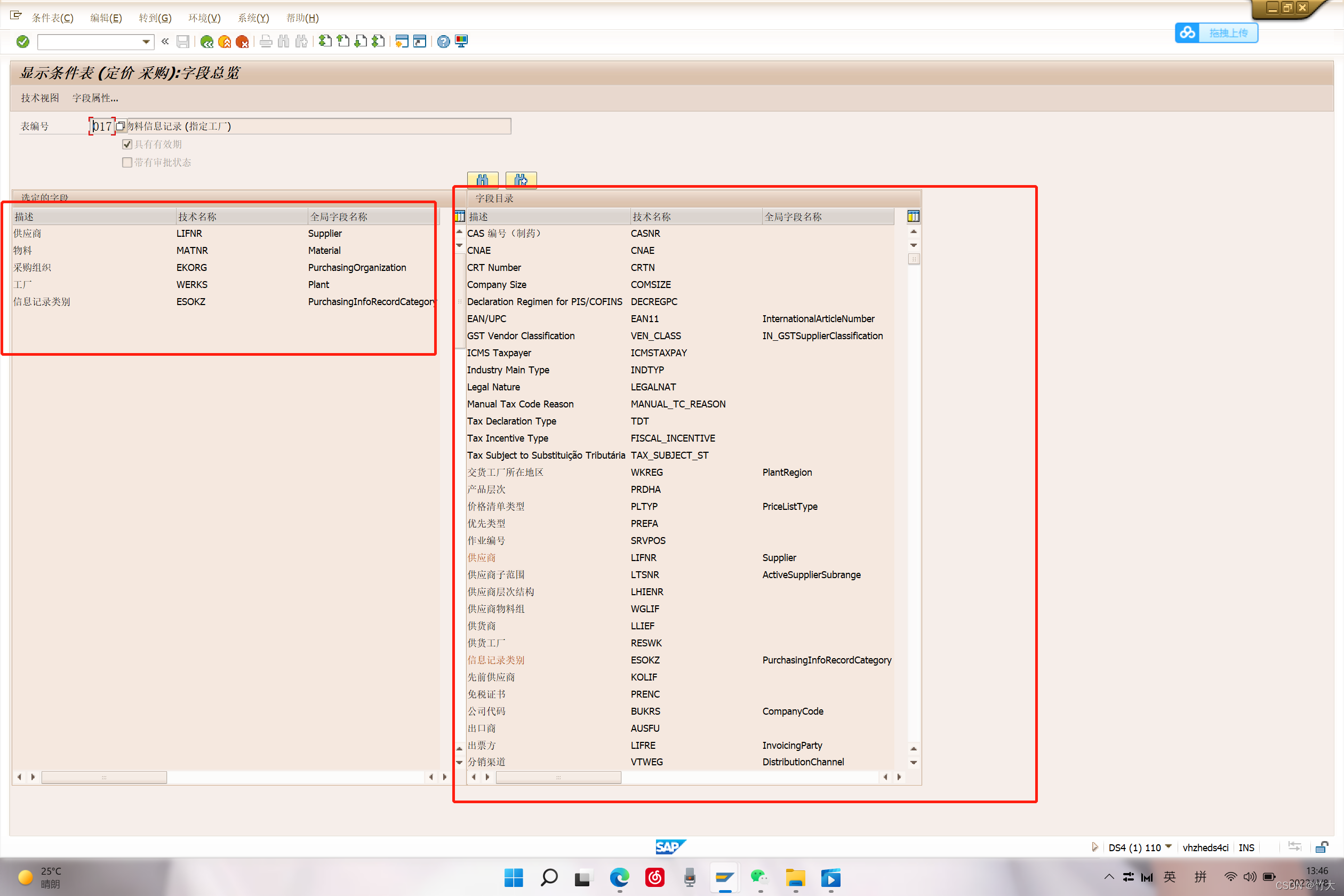Click the 字段属性... button
This screenshot has width=1344, height=896.
click(x=95, y=98)
